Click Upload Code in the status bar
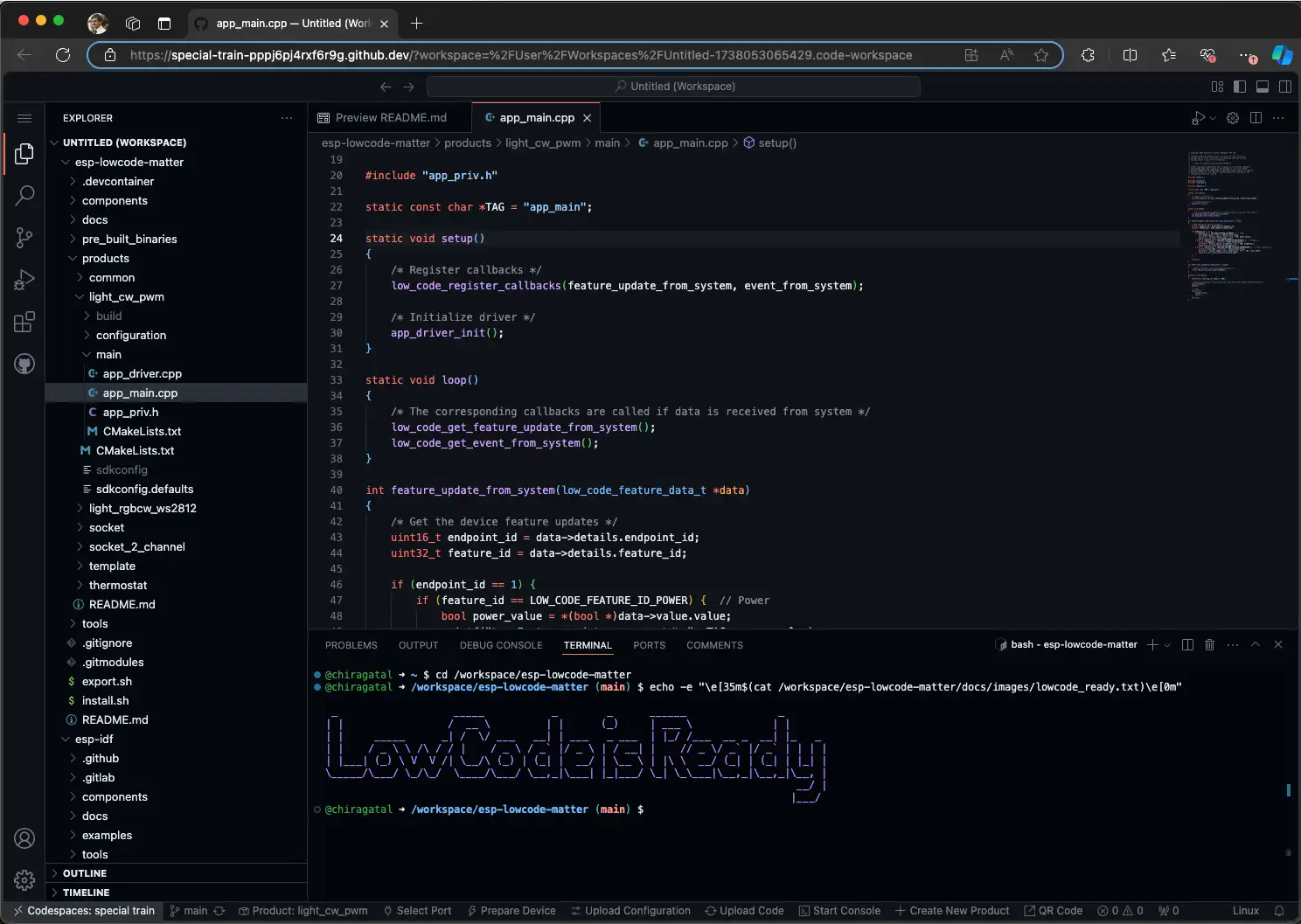 (744, 910)
